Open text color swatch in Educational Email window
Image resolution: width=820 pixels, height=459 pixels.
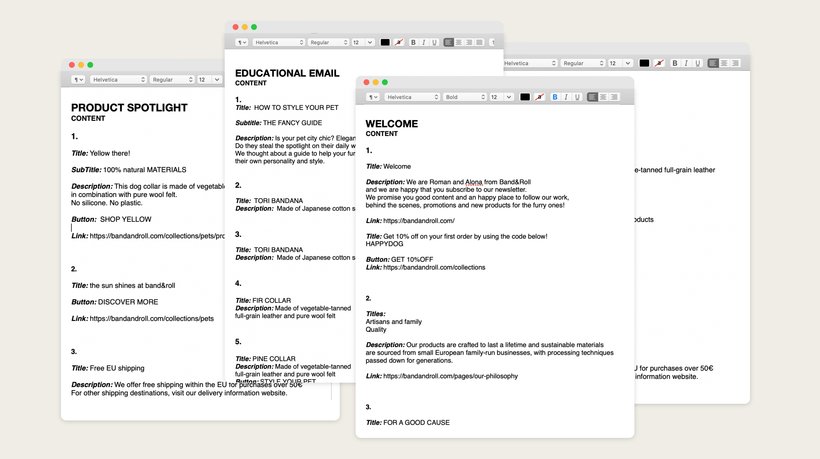385,42
